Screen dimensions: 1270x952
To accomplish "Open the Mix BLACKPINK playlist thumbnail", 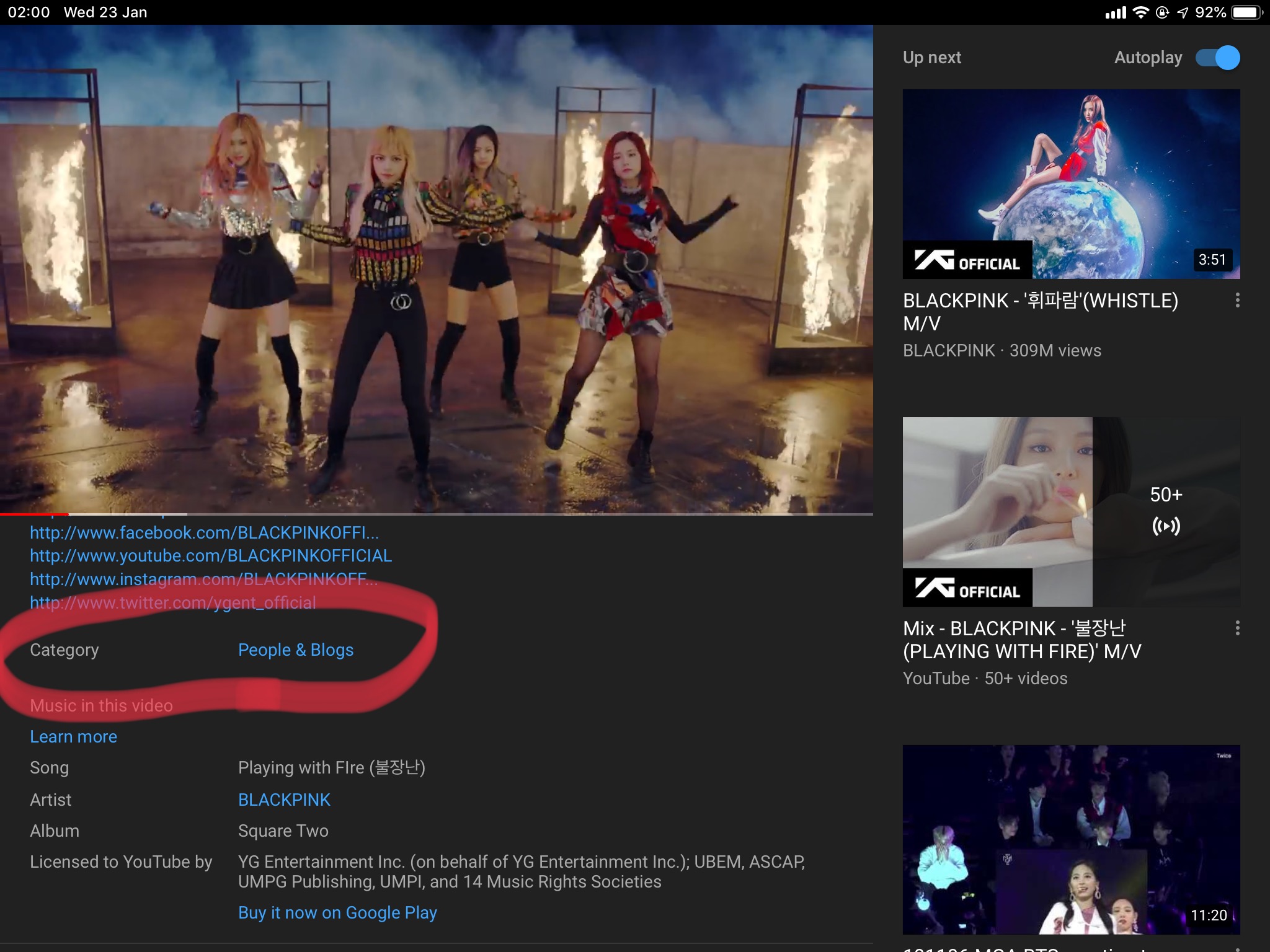I will [x=1071, y=512].
